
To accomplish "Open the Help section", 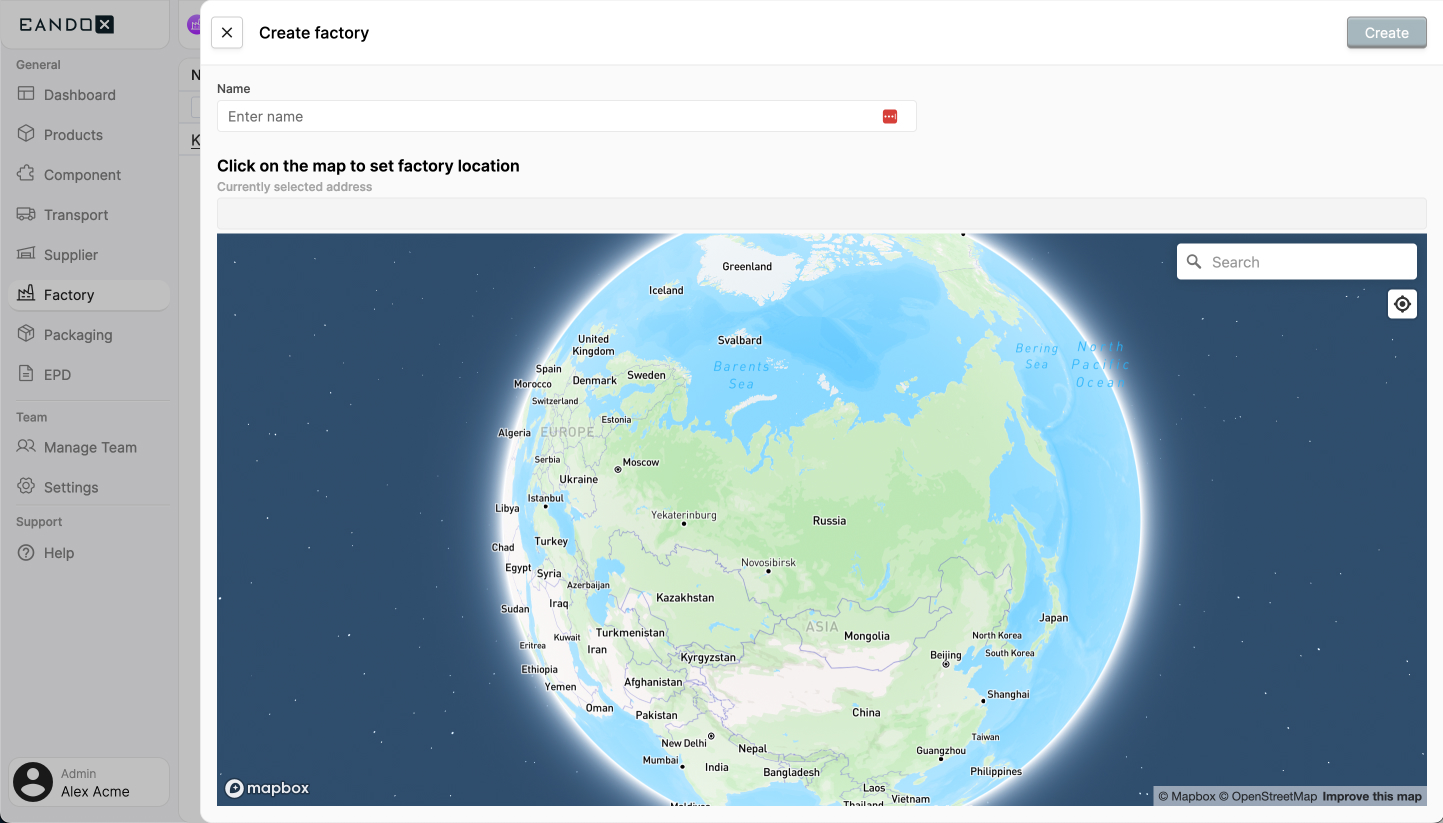I will (58, 553).
